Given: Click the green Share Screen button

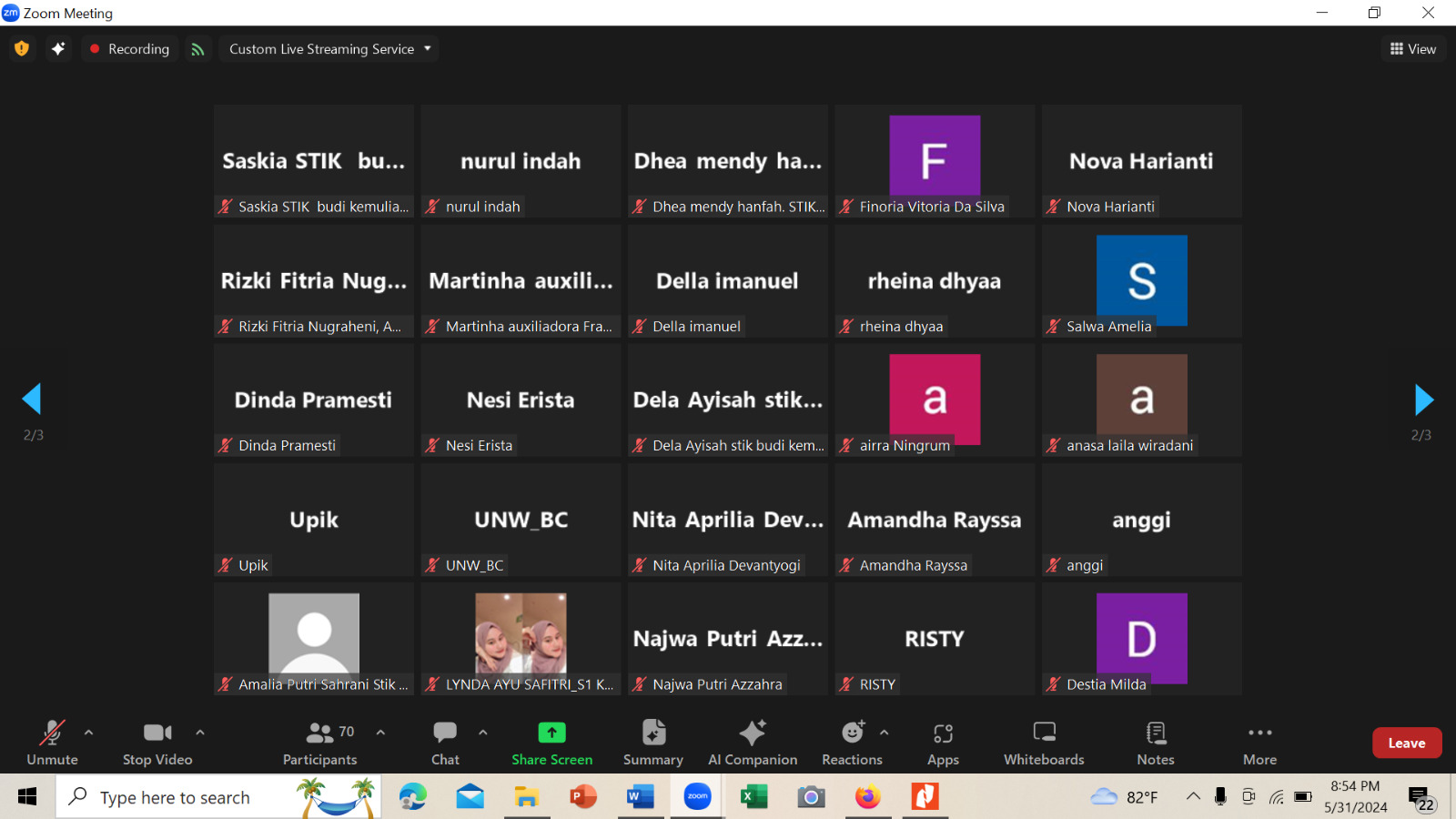Looking at the screenshot, I should pos(551,743).
